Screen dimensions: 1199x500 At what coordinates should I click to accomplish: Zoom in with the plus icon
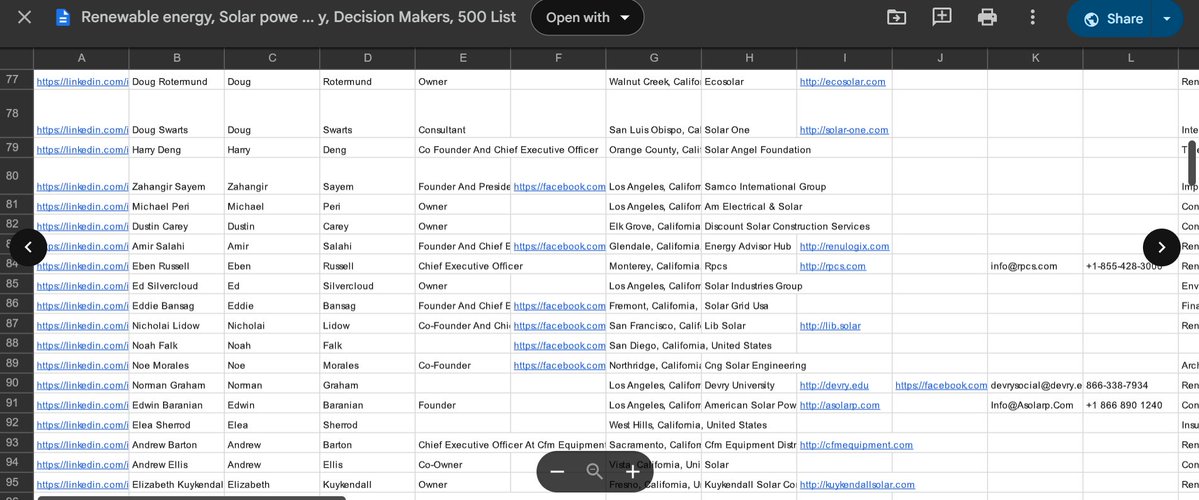tap(632, 472)
